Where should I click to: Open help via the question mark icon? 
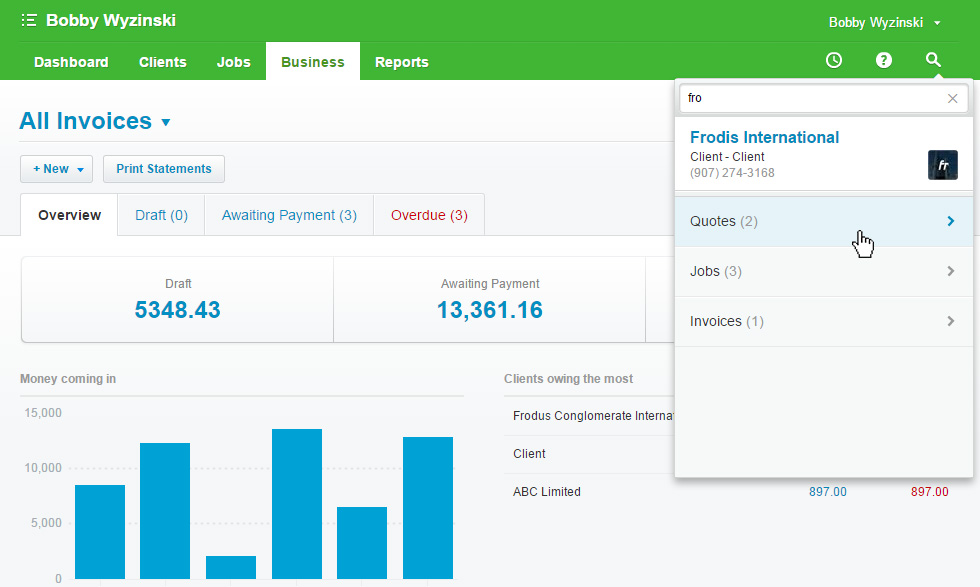pyautogui.click(x=883, y=60)
